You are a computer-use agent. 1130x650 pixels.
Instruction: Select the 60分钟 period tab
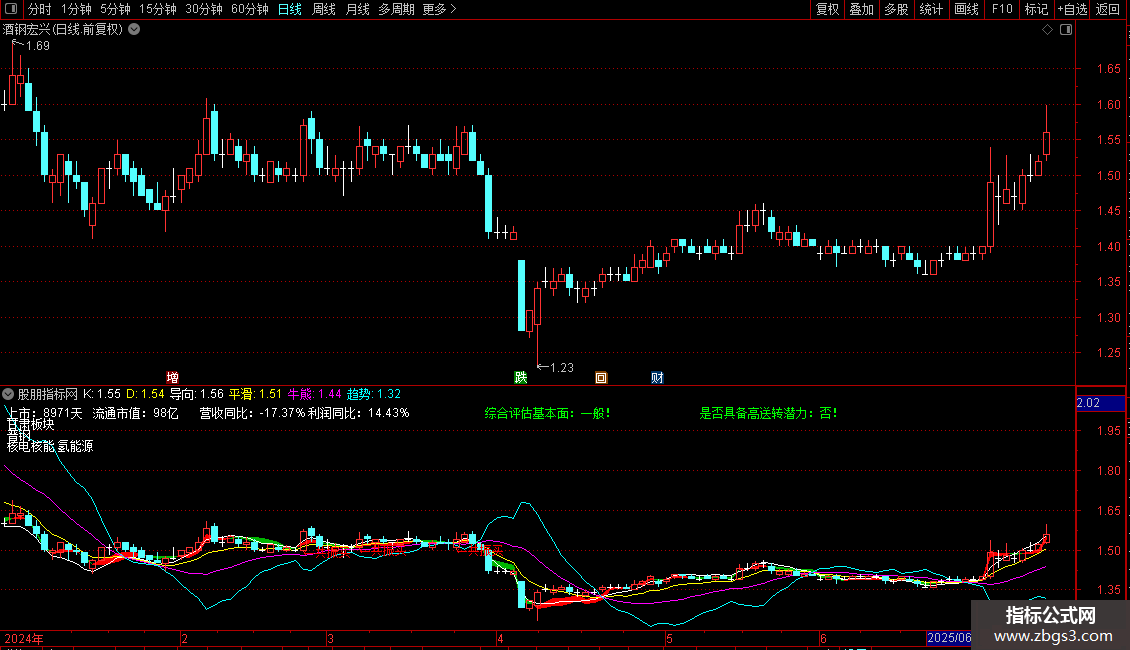pos(249,9)
